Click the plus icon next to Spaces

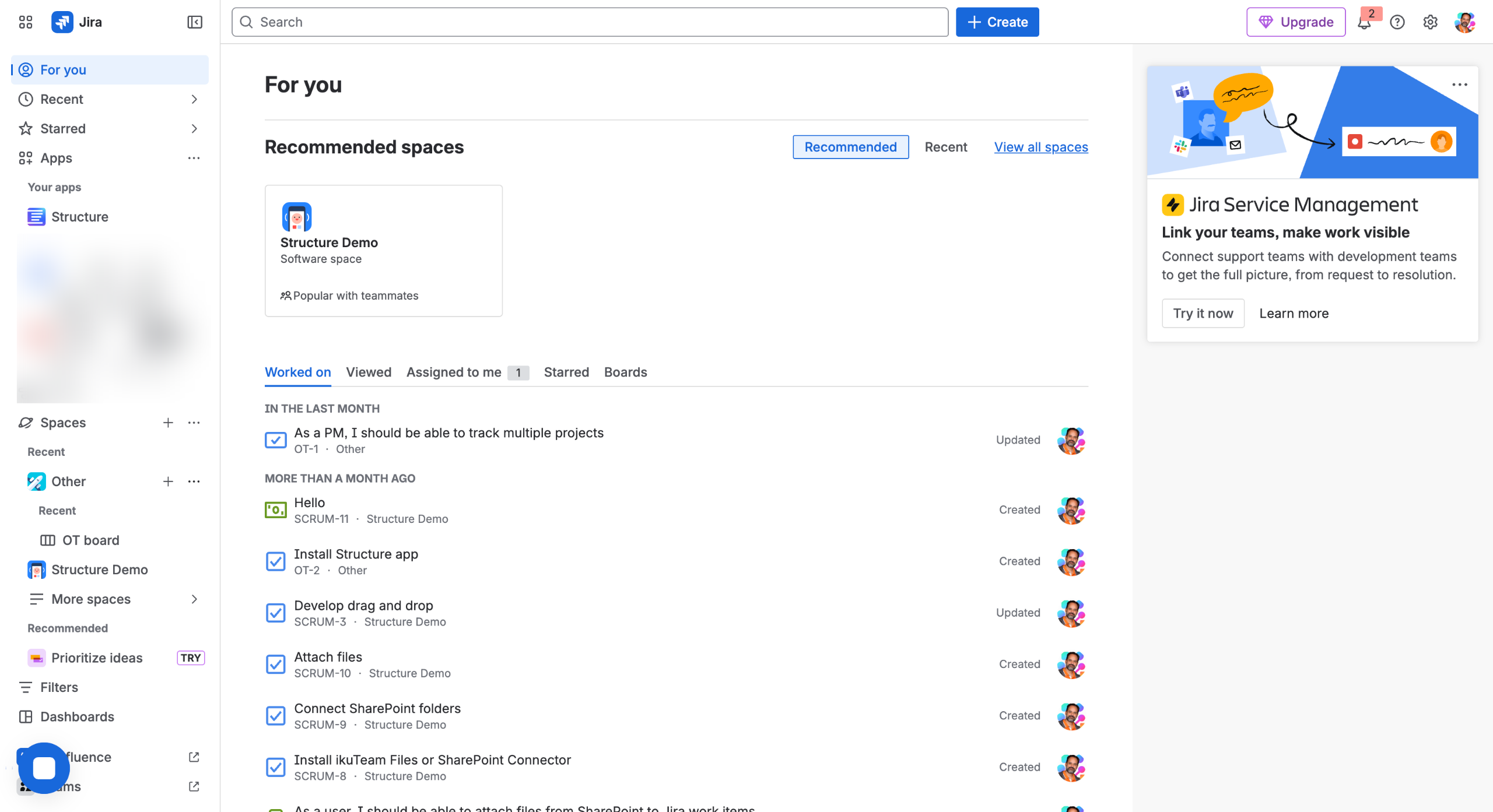168,423
